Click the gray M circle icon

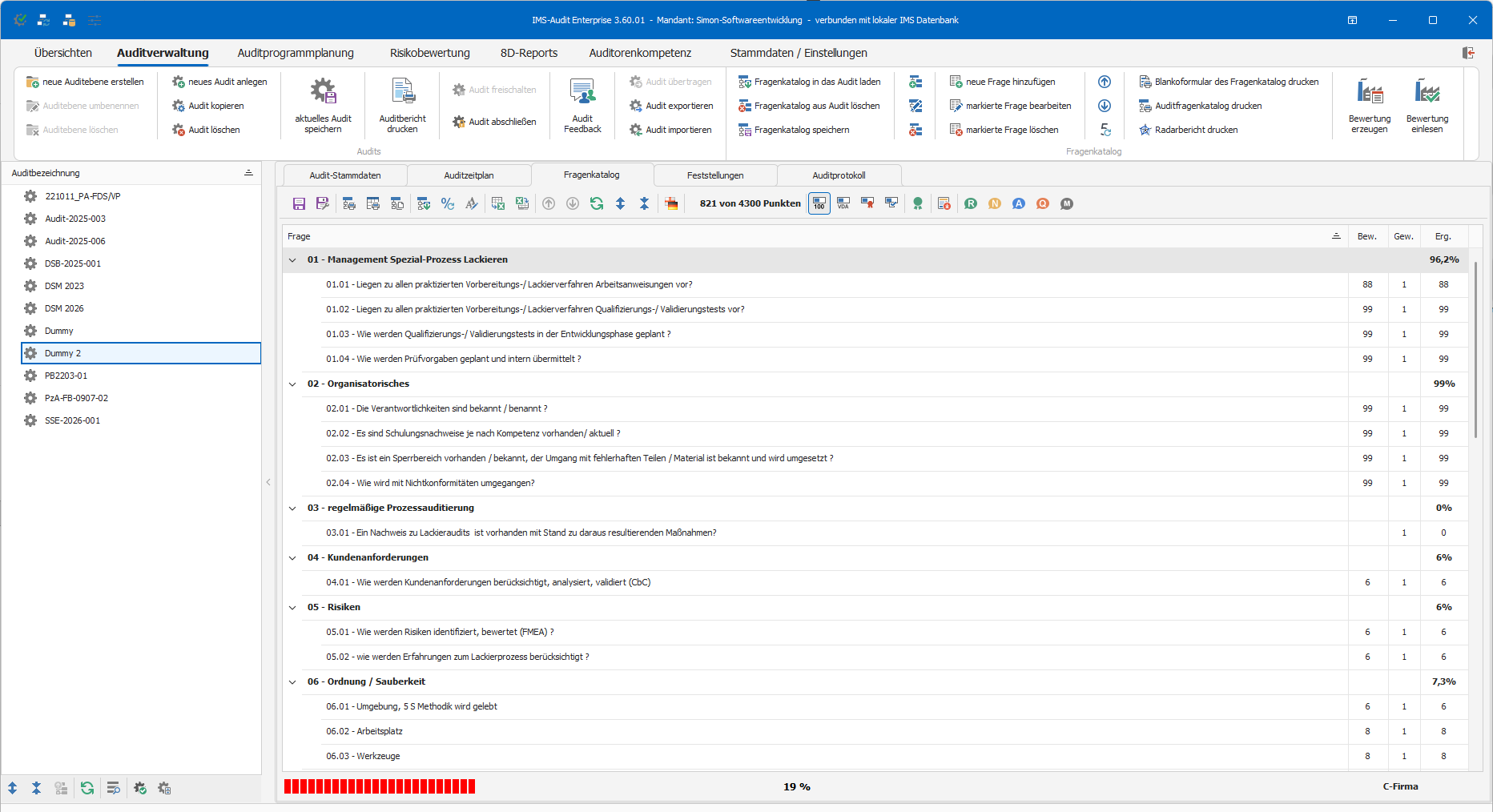click(1067, 203)
